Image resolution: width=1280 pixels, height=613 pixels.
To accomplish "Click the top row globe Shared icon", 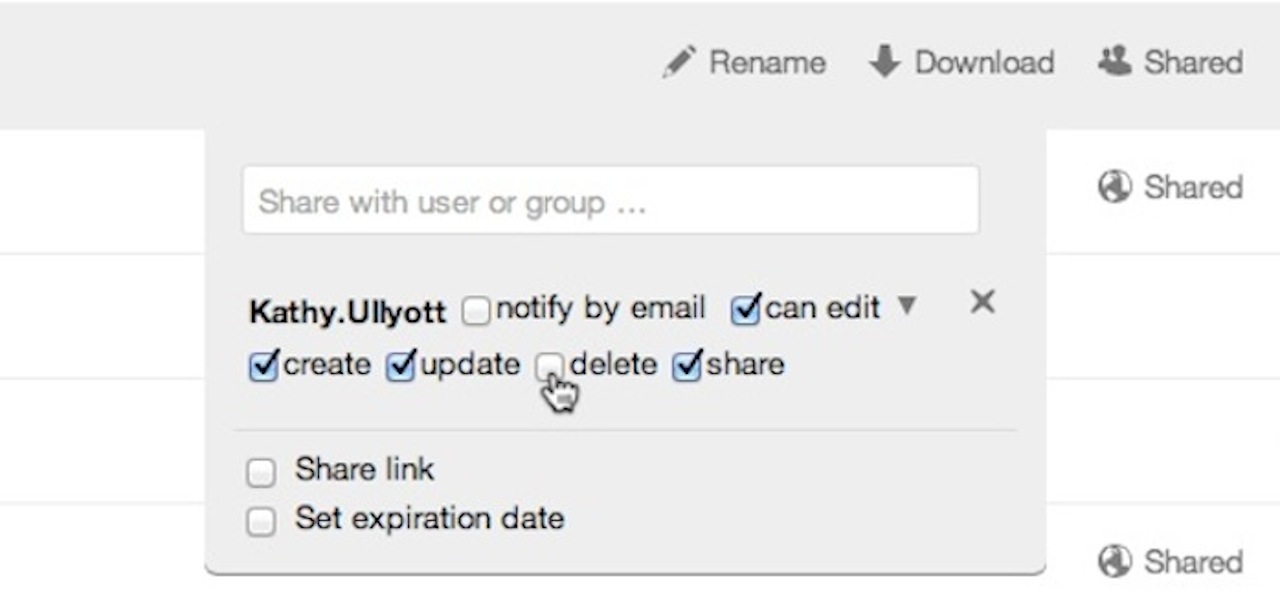I will click(x=1114, y=187).
